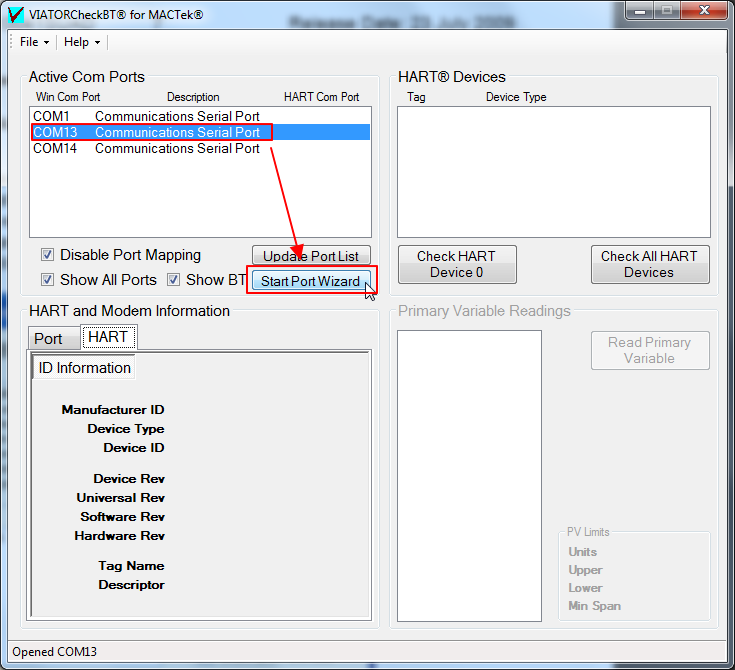Screen dimensions: 735x670
Task: Click the Min Span label in PV Limits
Action: pos(594,606)
